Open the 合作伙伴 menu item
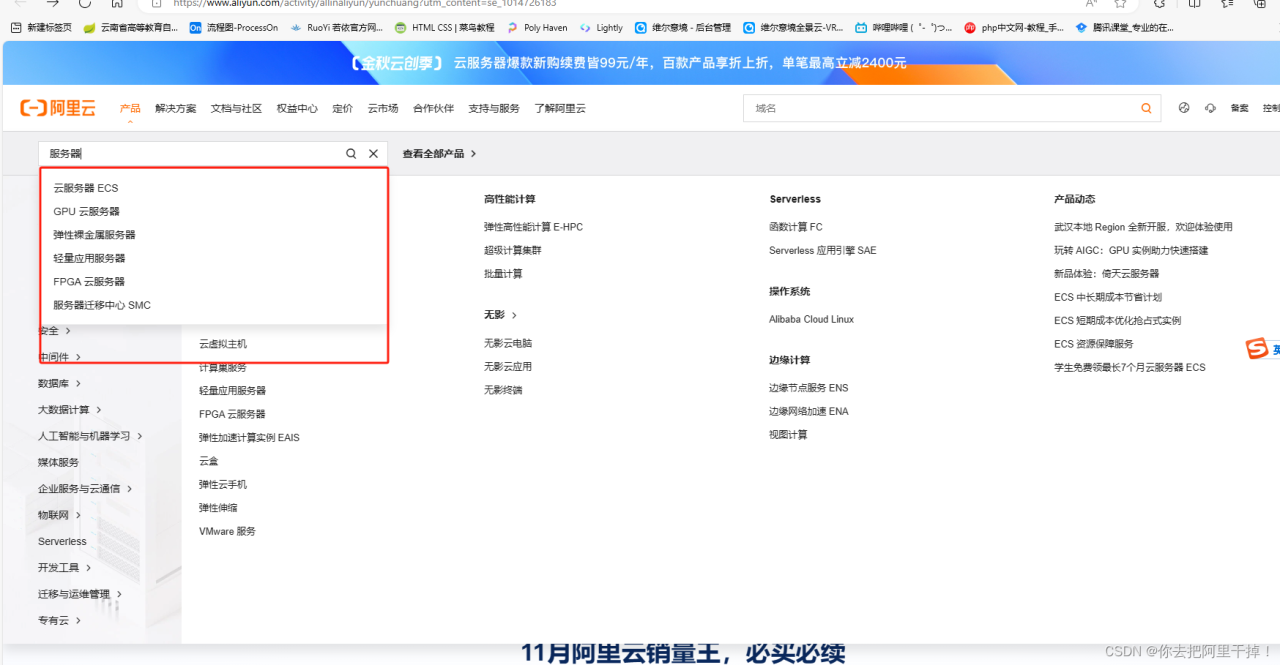The width and height of the screenshot is (1280, 665). pyautogui.click(x=433, y=108)
